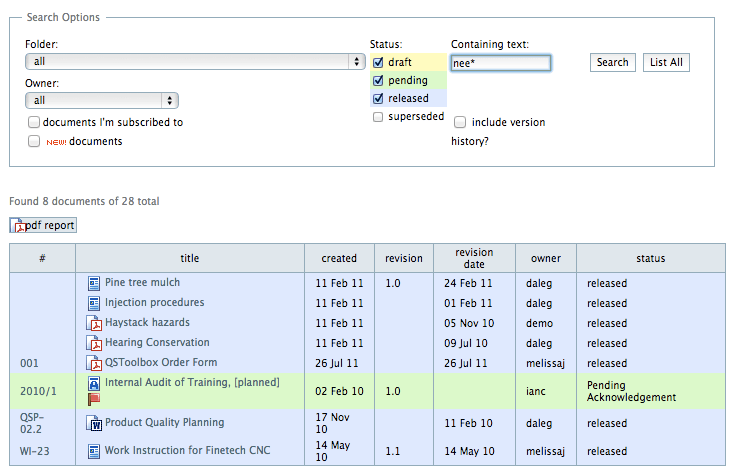Sort by the # column header

[x=42, y=259]
